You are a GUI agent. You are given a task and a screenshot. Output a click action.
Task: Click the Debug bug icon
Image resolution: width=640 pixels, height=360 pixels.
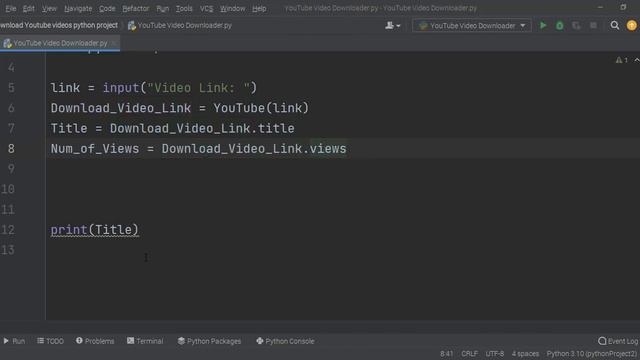[x=560, y=26]
